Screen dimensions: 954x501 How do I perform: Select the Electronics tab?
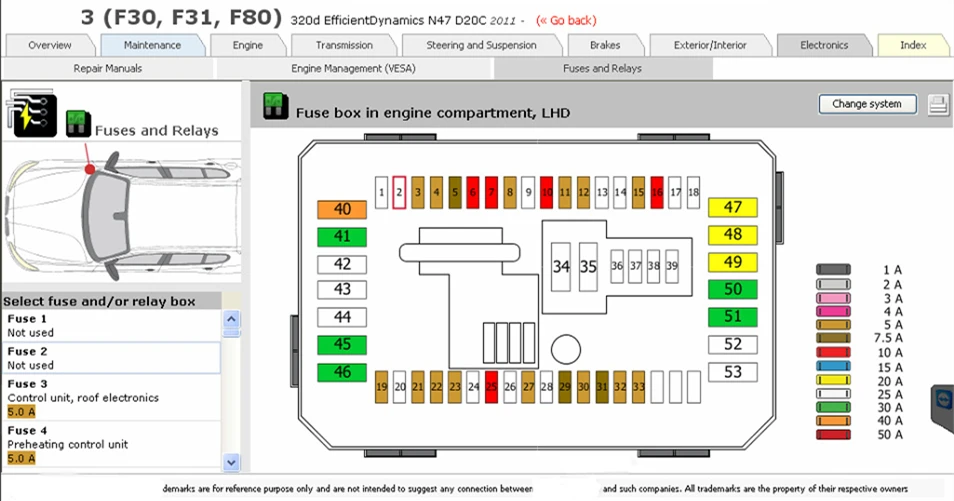(824, 45)
